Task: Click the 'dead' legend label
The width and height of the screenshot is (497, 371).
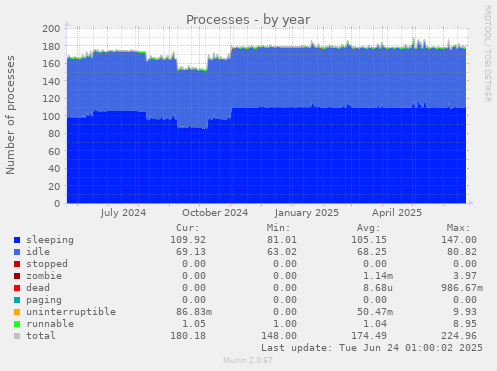Action: pyautogui.click(x=38, y=288)
